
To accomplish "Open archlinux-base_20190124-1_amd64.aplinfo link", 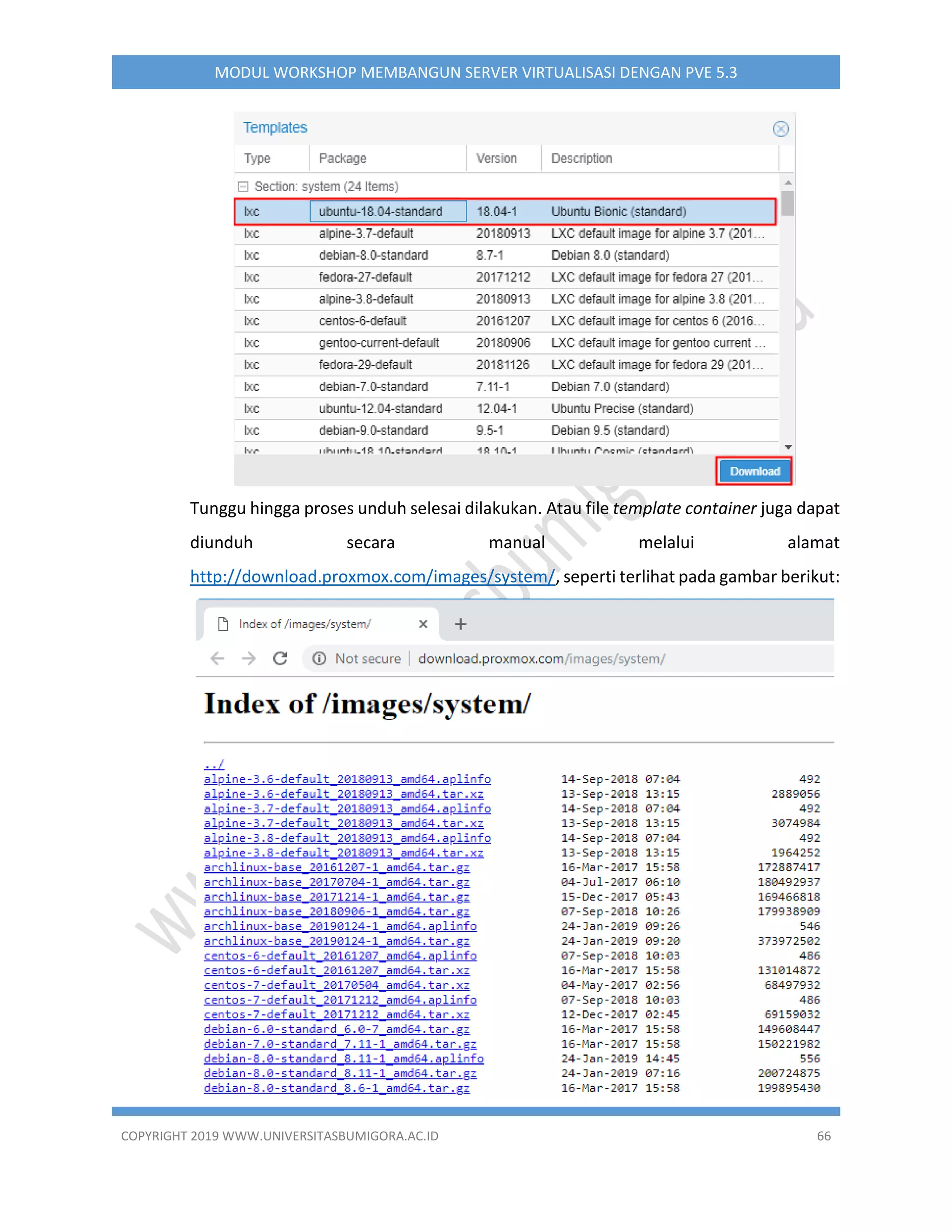I will click(x=340, y=926).
